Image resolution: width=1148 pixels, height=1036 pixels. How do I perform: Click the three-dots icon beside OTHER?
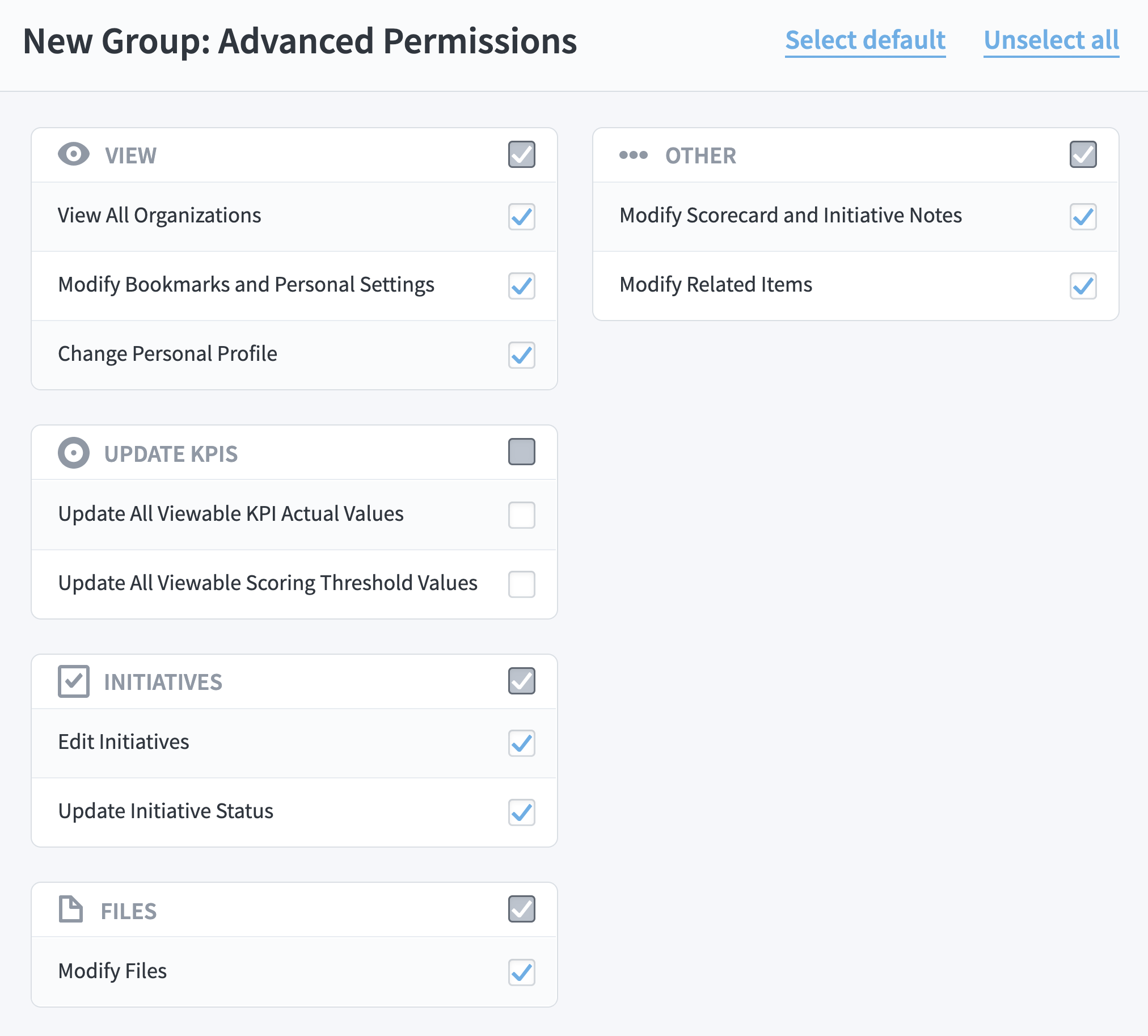634,155
